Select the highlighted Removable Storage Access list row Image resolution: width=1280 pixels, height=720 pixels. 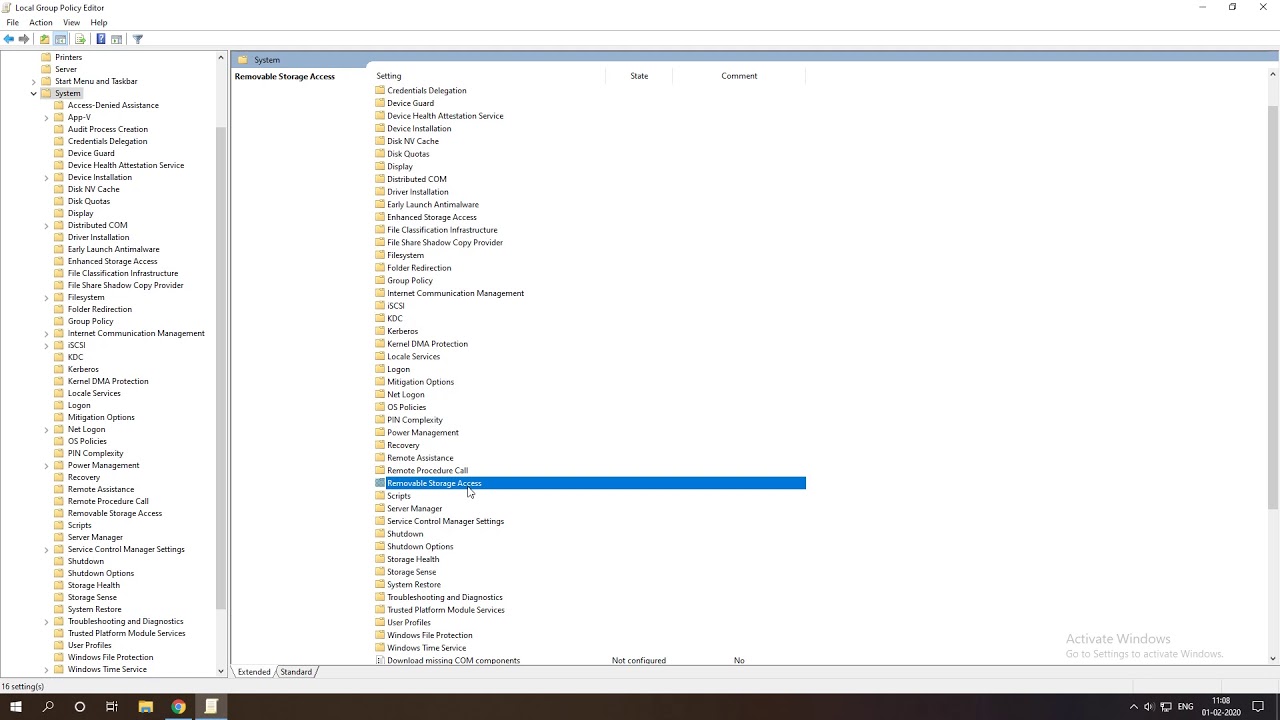pyautogui.click(x=590, y=483)
